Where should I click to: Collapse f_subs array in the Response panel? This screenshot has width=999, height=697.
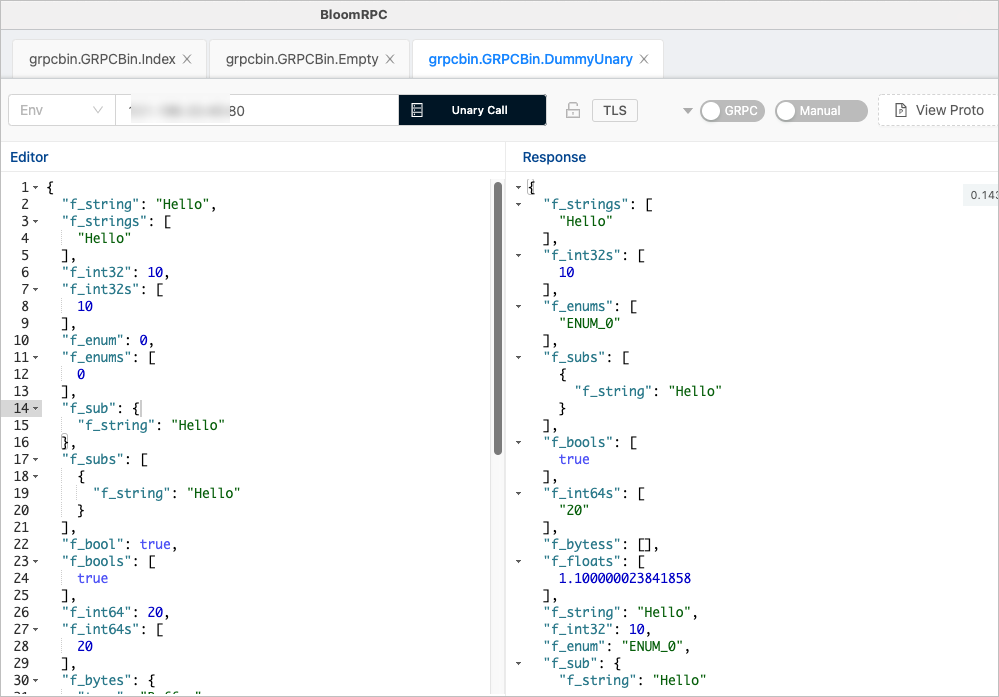[x=518, y=357]
